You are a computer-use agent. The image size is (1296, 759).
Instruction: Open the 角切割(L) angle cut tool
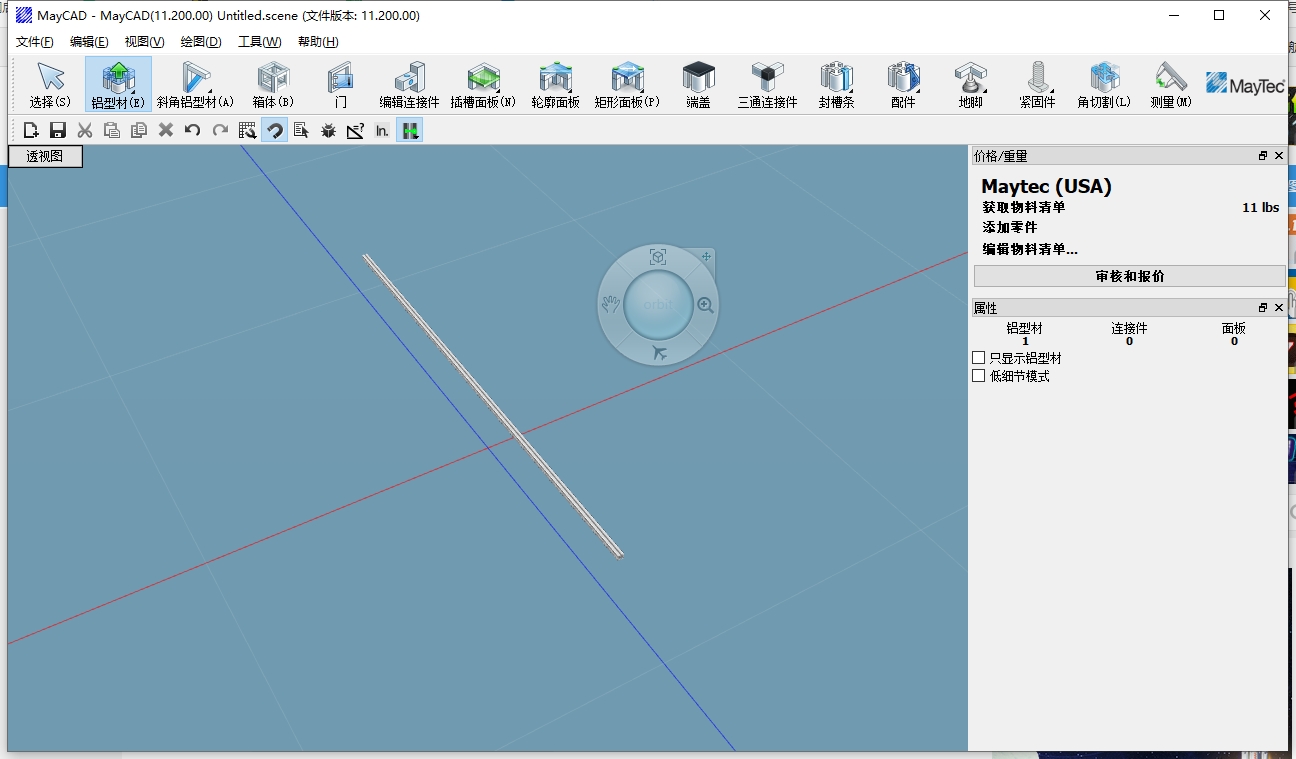tap(1102, 83)
